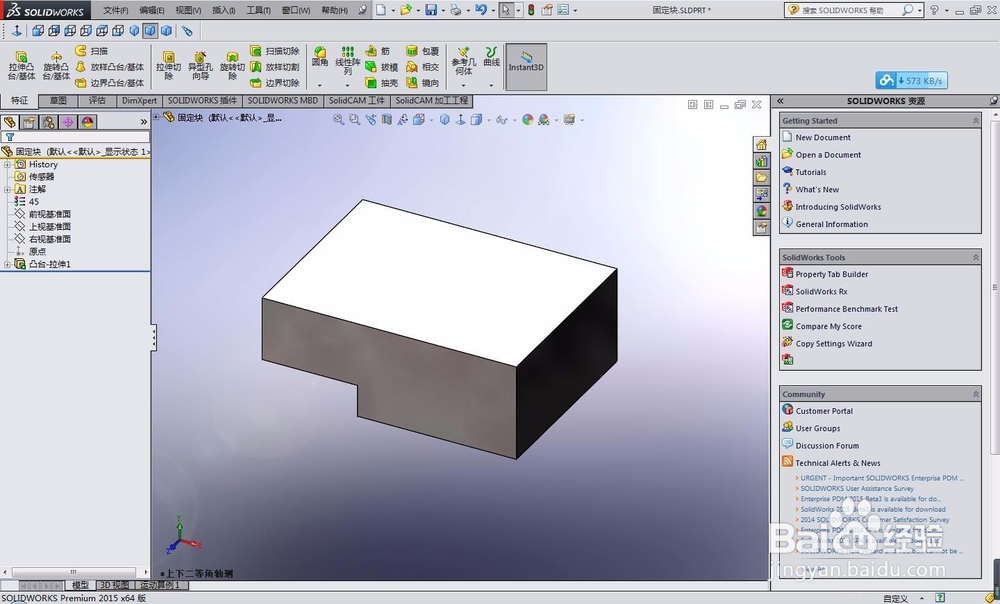Select the Wrap (包覆) tool
1000x604 pixels.
click(x=423, y=51)
